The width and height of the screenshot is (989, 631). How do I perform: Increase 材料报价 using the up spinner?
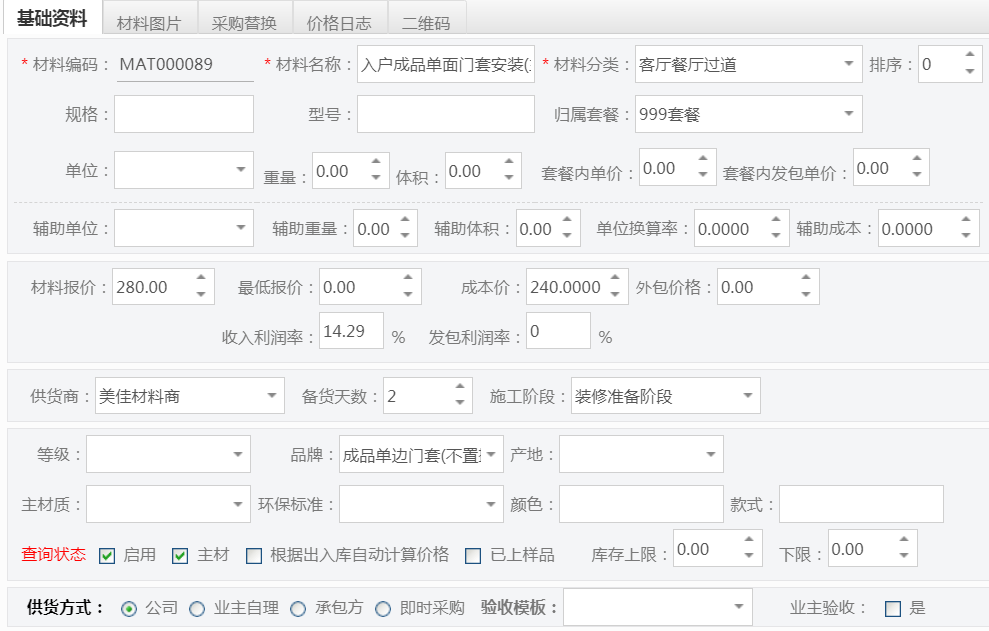201,280
